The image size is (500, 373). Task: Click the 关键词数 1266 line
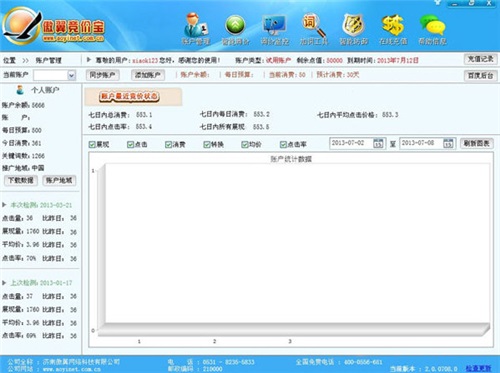[23, 156]
